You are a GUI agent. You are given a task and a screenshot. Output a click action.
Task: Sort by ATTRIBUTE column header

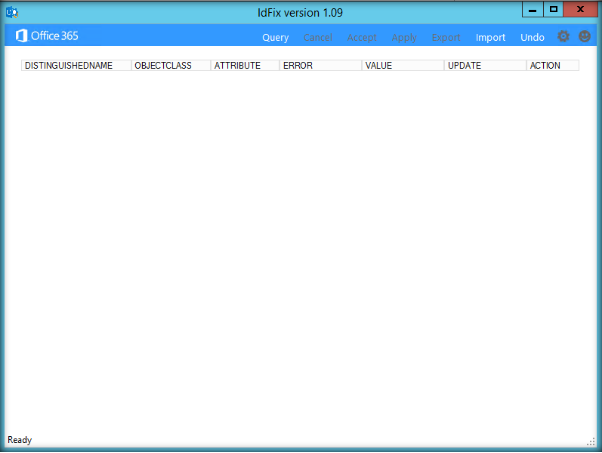(245, 66)
